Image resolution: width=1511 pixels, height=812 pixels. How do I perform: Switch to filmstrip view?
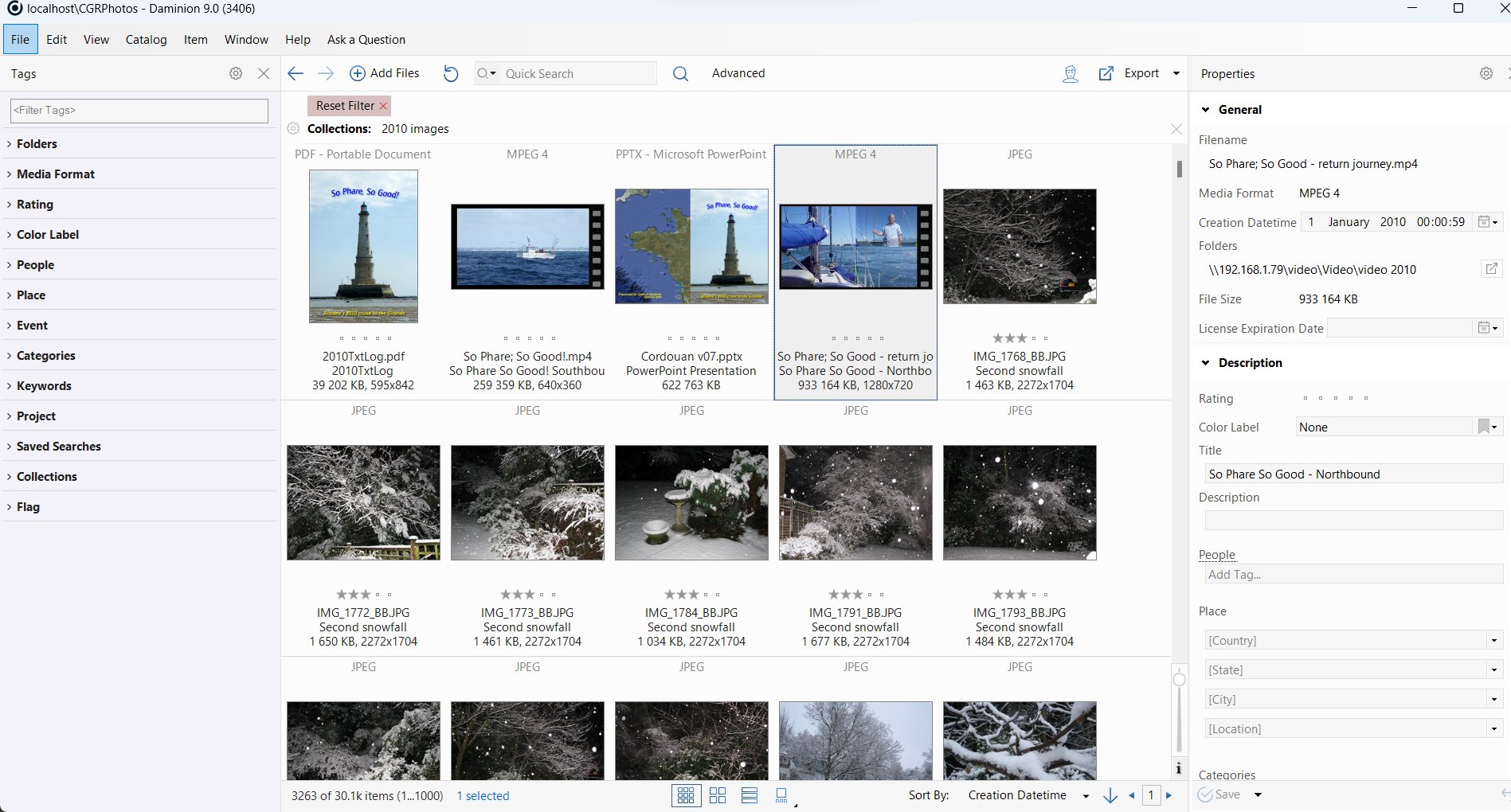tap(782, 795)
